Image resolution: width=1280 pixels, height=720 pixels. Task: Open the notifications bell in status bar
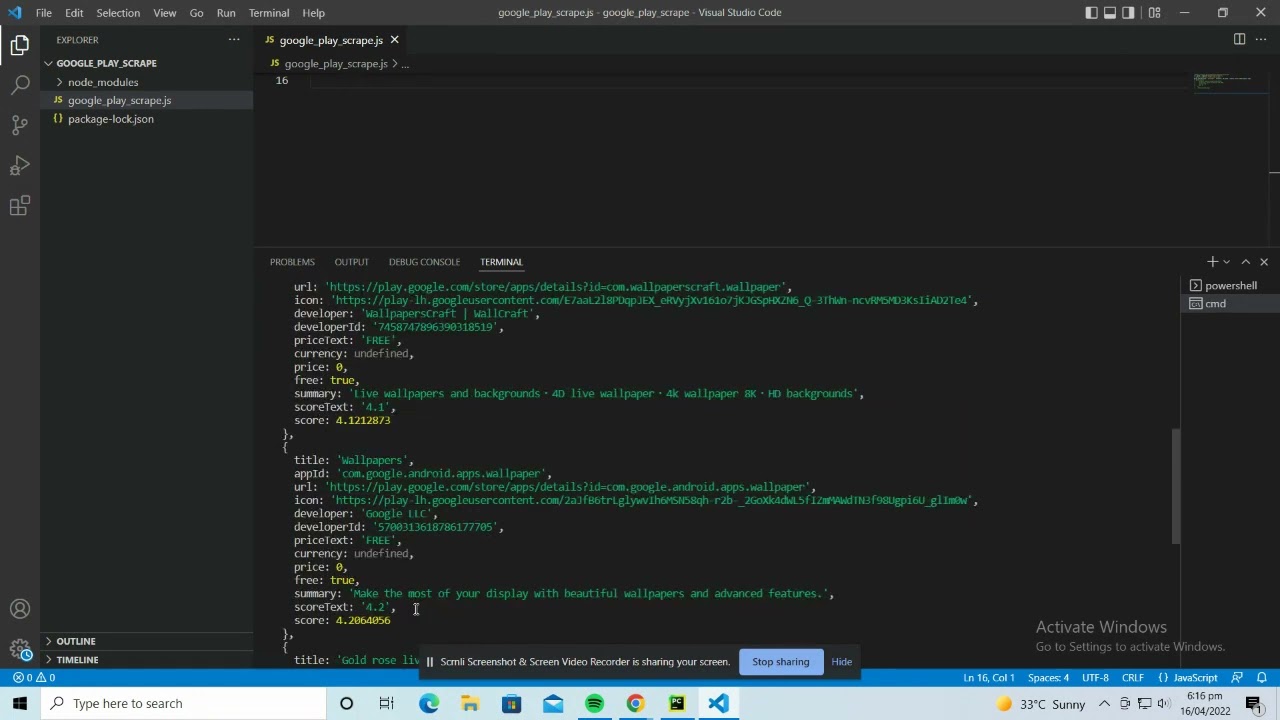point(1261,678)
